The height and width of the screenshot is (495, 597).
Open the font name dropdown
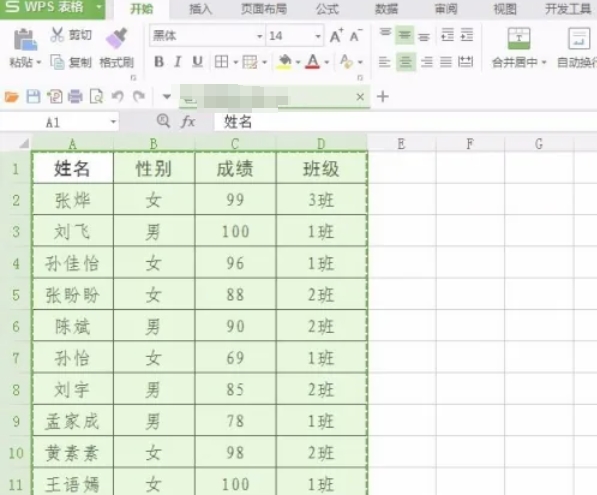click(260, 36)
